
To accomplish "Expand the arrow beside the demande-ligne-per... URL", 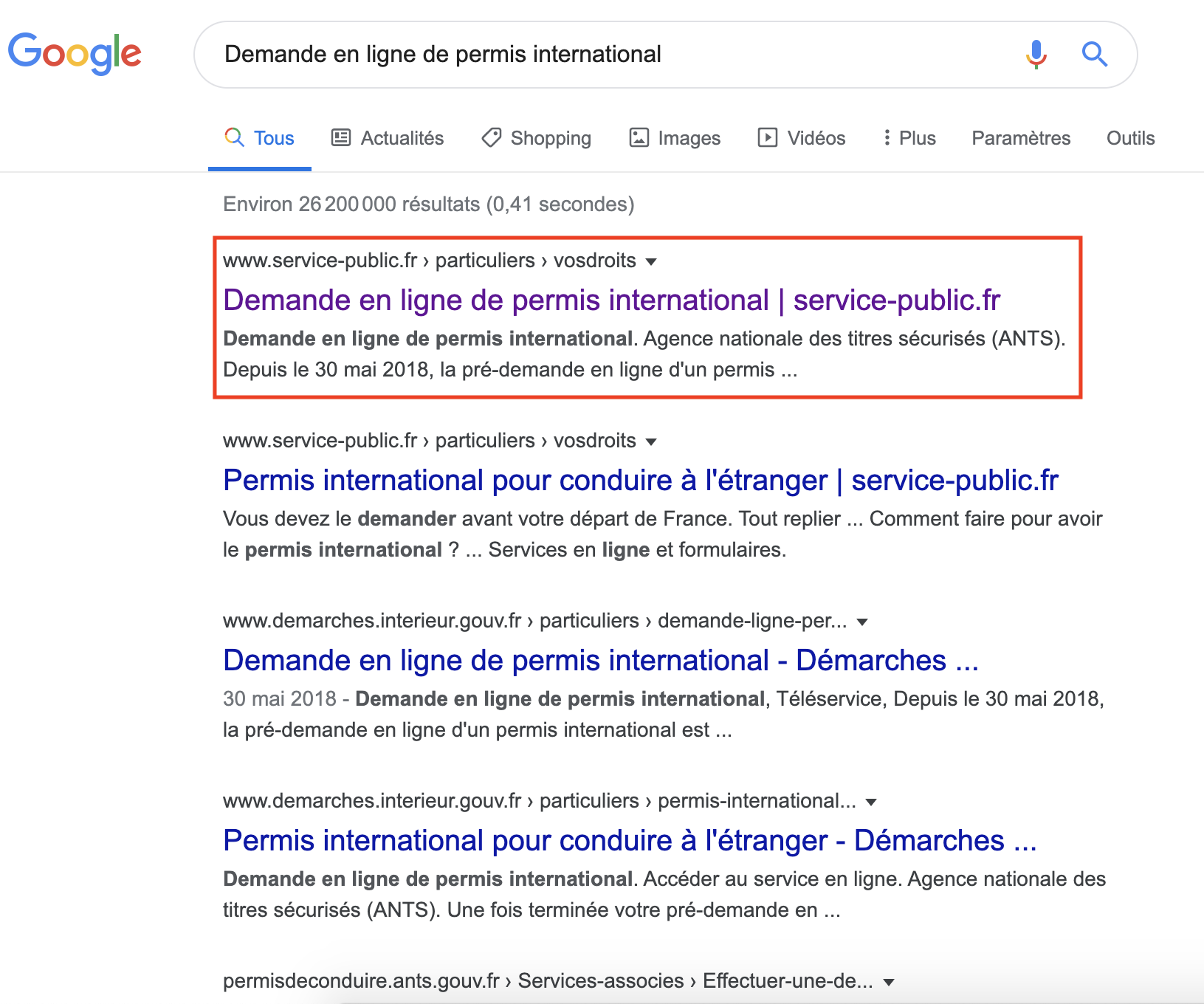I will pos(861,622).
